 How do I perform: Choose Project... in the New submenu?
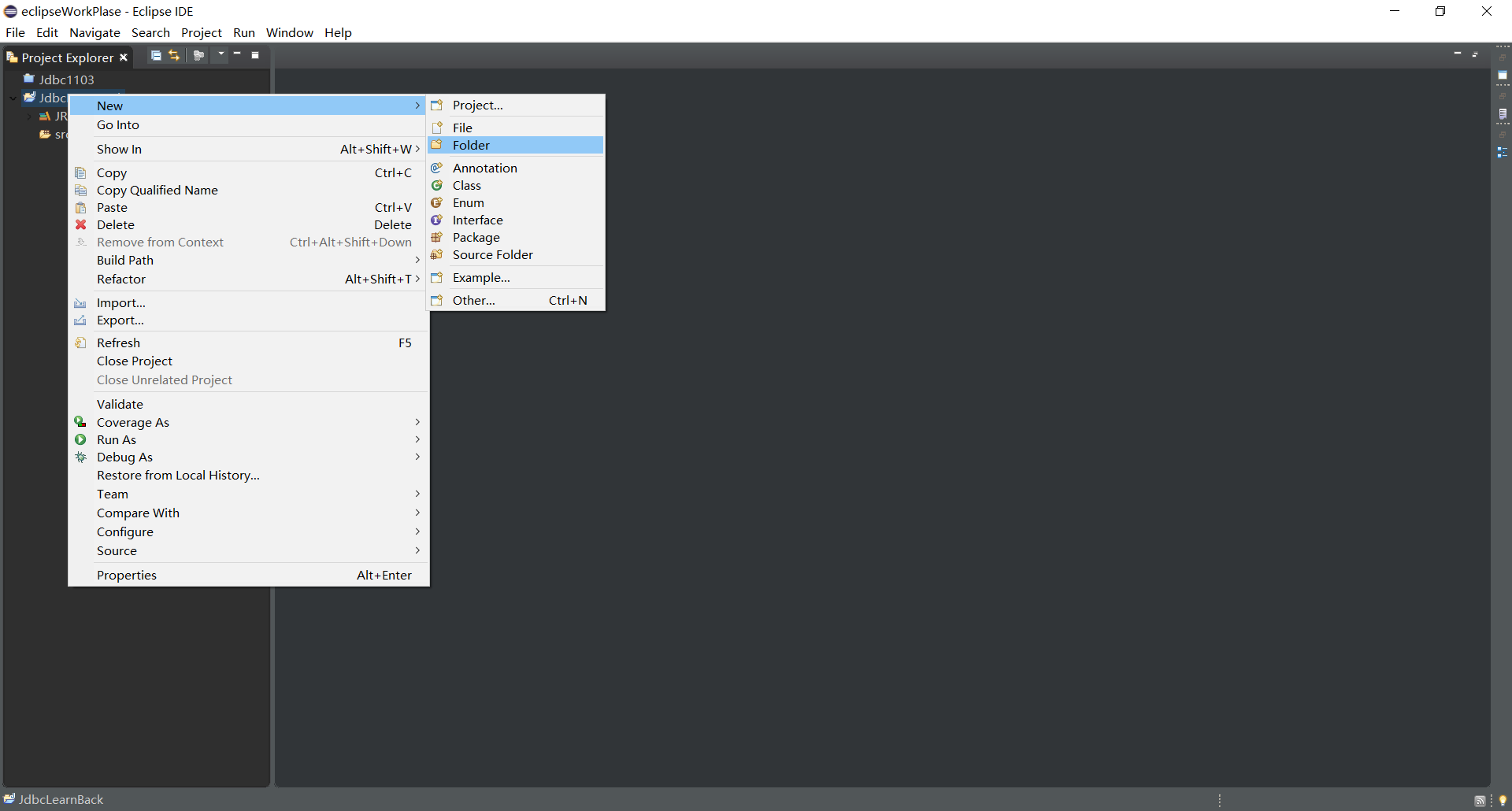click(x=516, y=105)
